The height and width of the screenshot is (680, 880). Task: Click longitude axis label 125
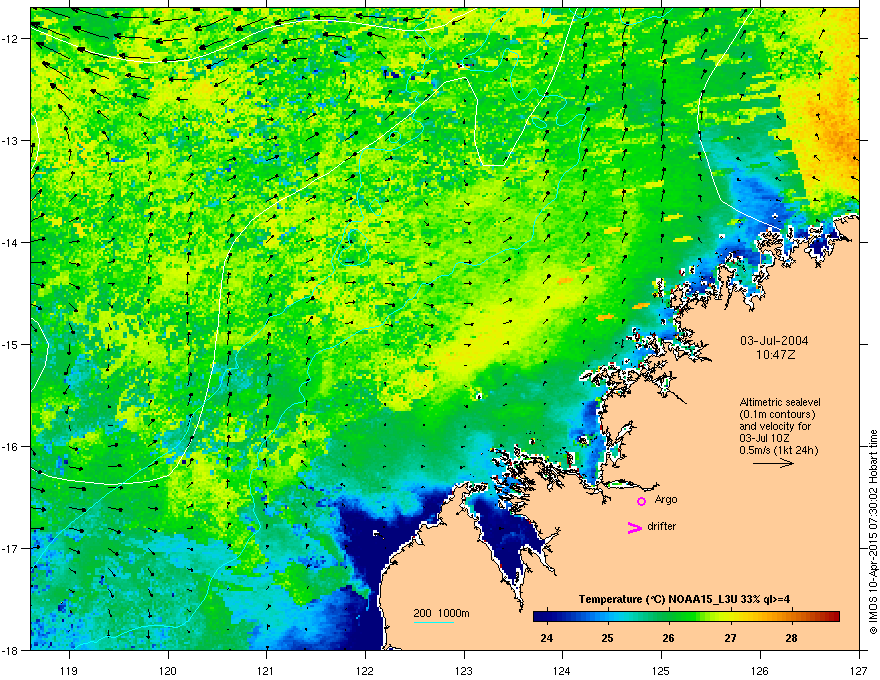[x=661, y=670]
